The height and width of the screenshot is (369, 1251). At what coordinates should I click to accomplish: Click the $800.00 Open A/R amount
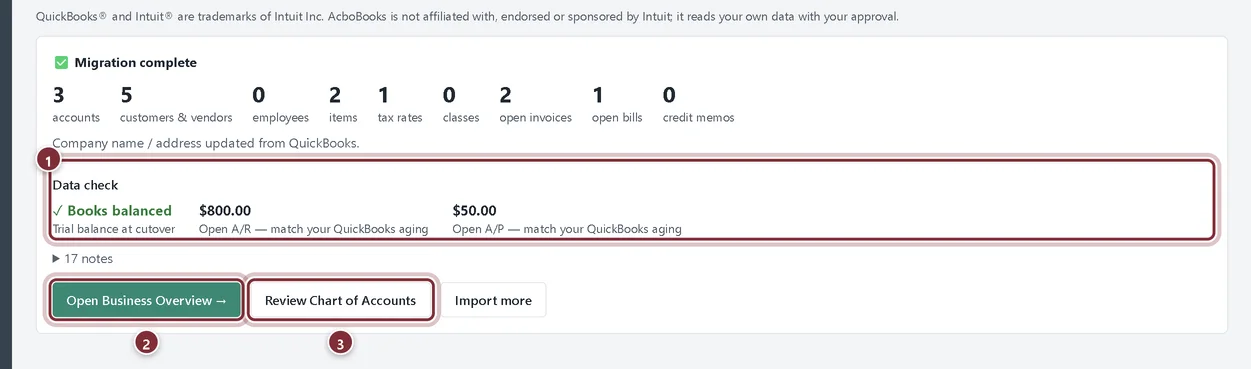[225, 211]
